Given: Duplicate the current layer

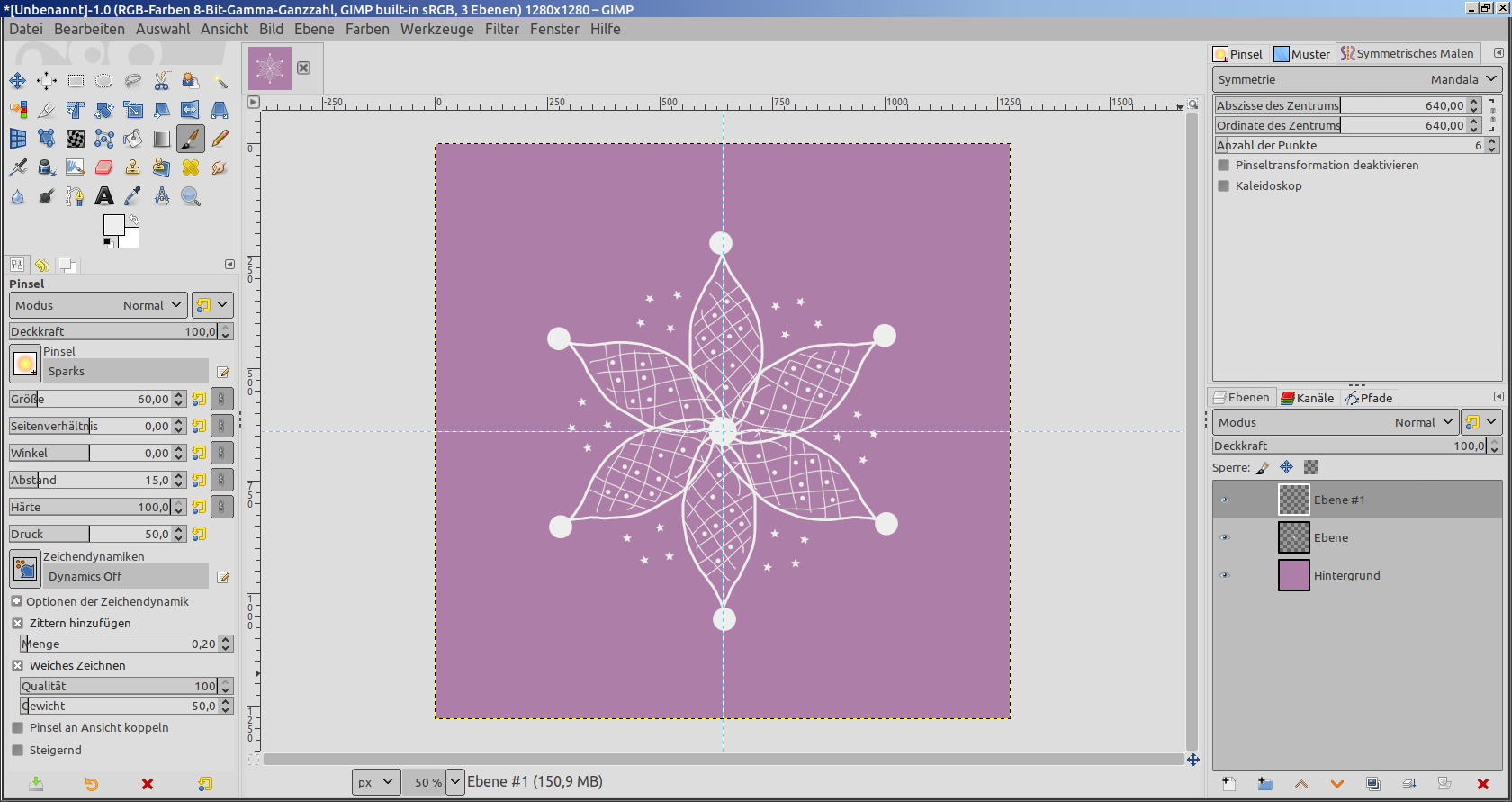Looking at the screenshot, I should point(1372,784).
